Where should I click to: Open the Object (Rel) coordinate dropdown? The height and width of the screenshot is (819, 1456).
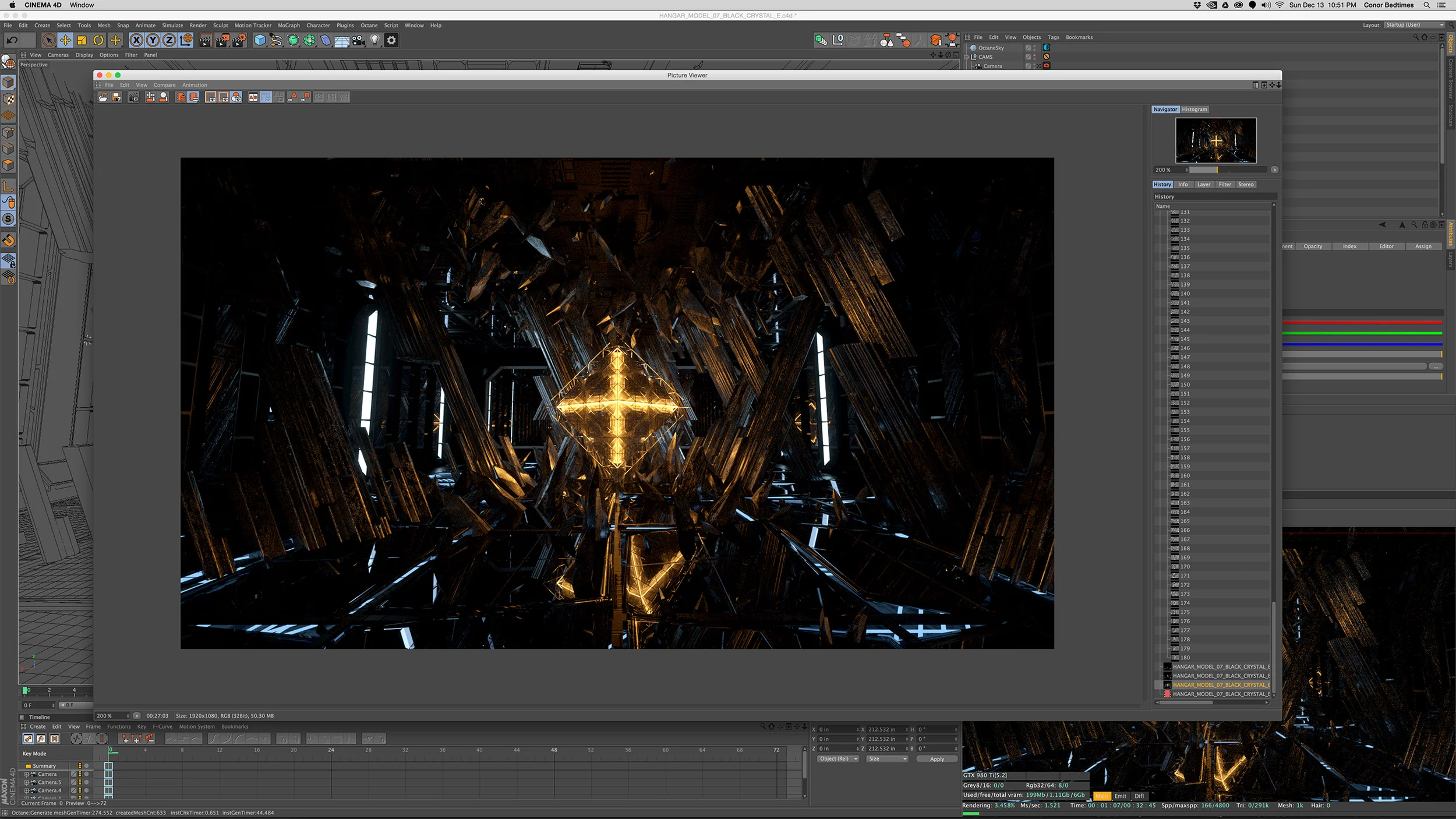pos(838,759)
